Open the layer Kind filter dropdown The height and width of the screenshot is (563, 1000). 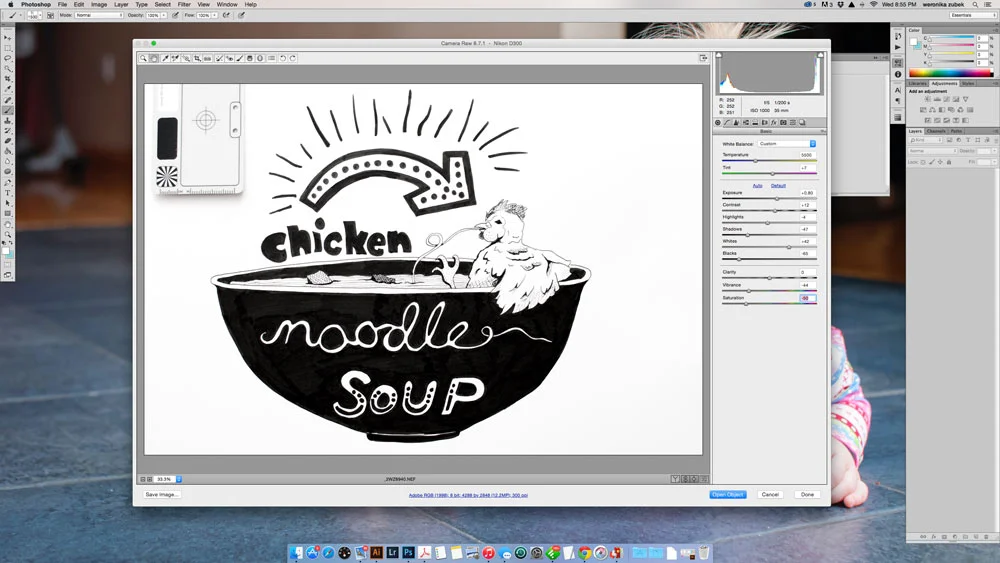926,140
